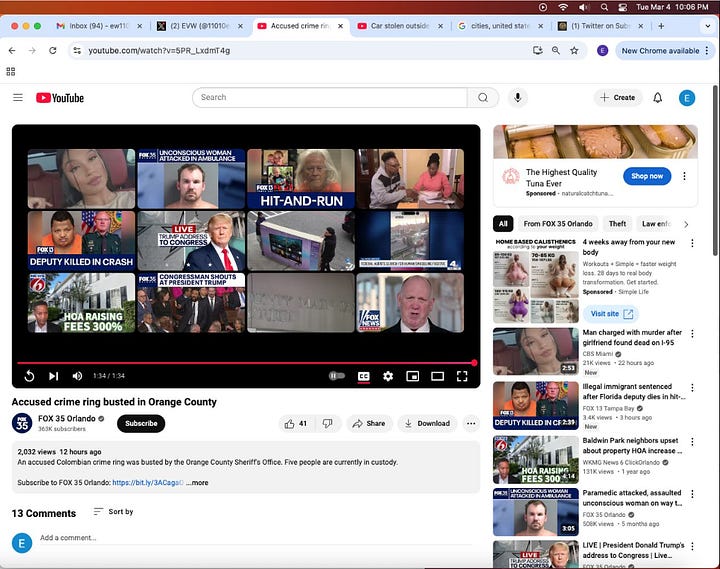Select From FOX 35 Orlando chip
The width and height of the screenshot is (720, 569).
[558, 224]
